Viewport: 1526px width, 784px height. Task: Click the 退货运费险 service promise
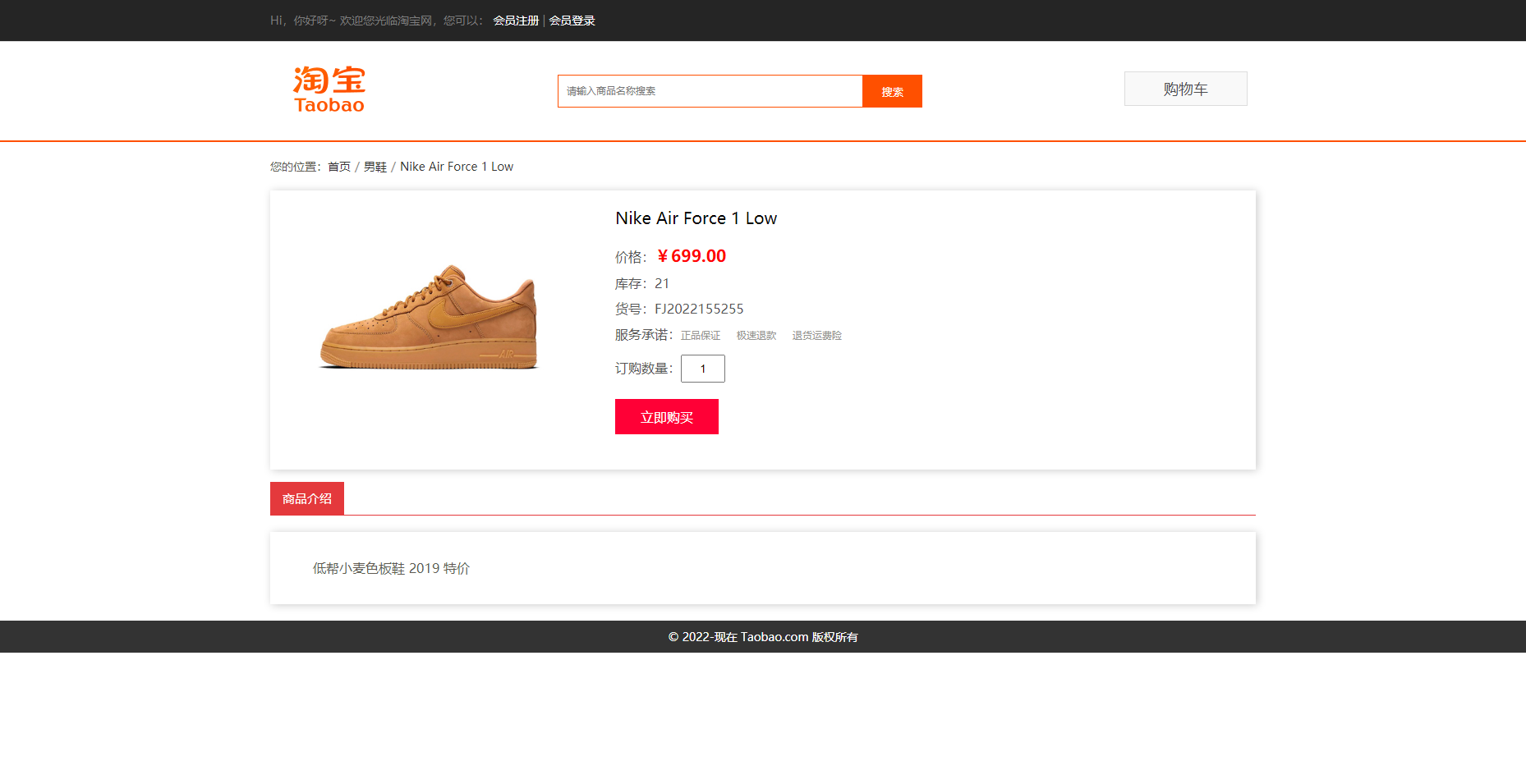(x=817, y=336)
